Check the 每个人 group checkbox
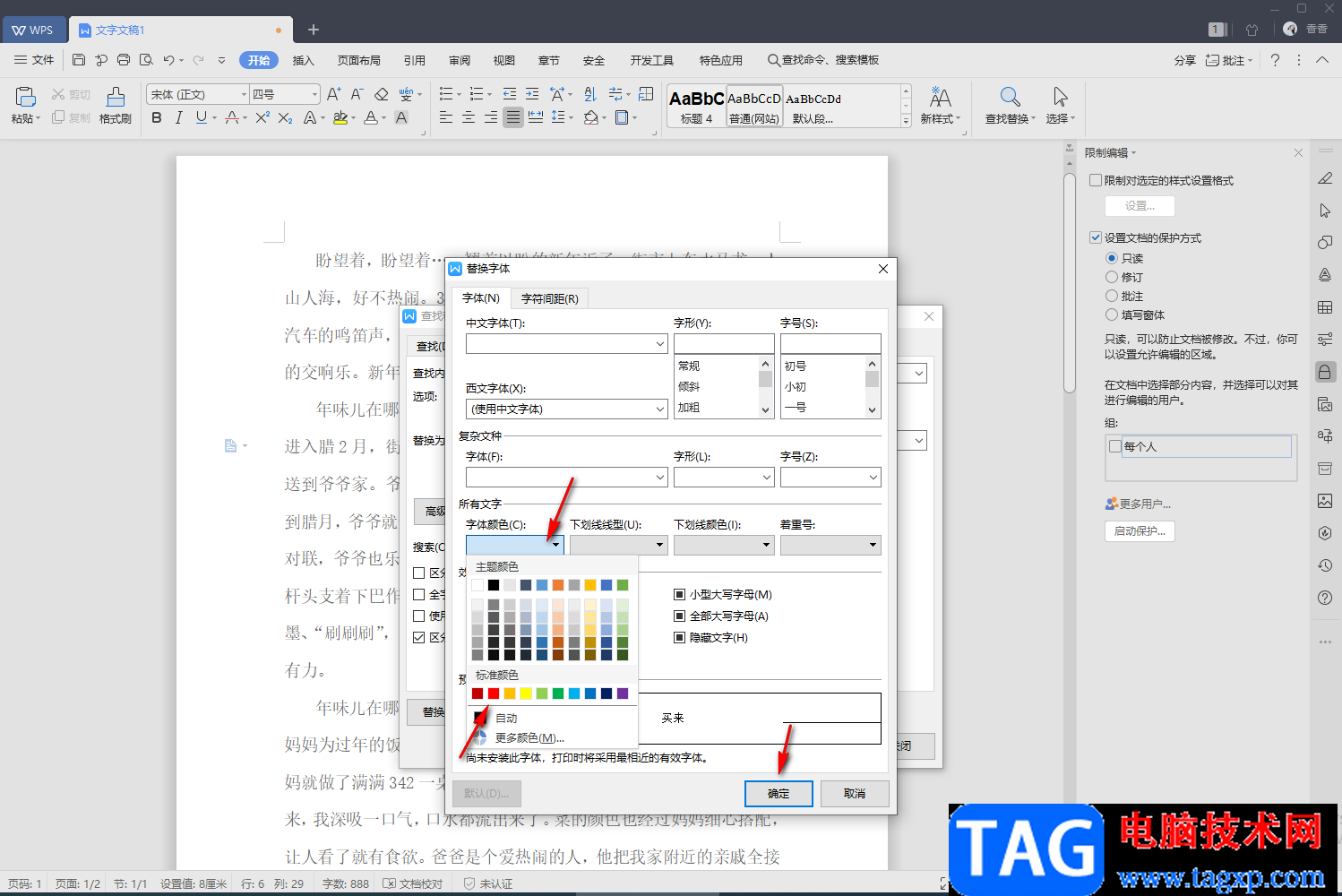This screenshot has width=1342, height=896. 1115,446
